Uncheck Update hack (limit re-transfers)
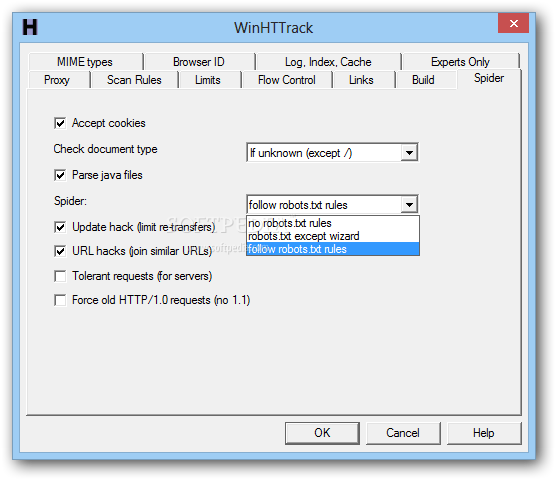The image size is (556, 480). pos(60,227)
